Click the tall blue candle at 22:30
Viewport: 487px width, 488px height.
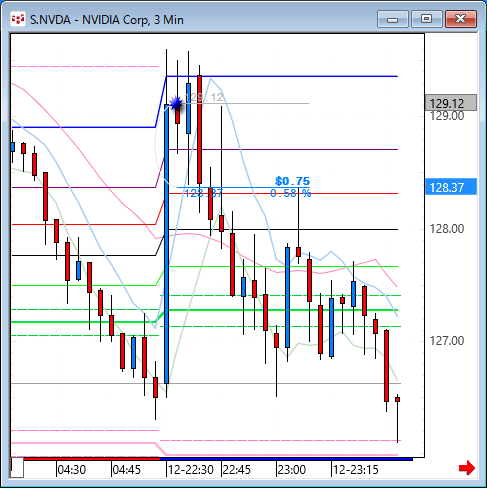167,244
